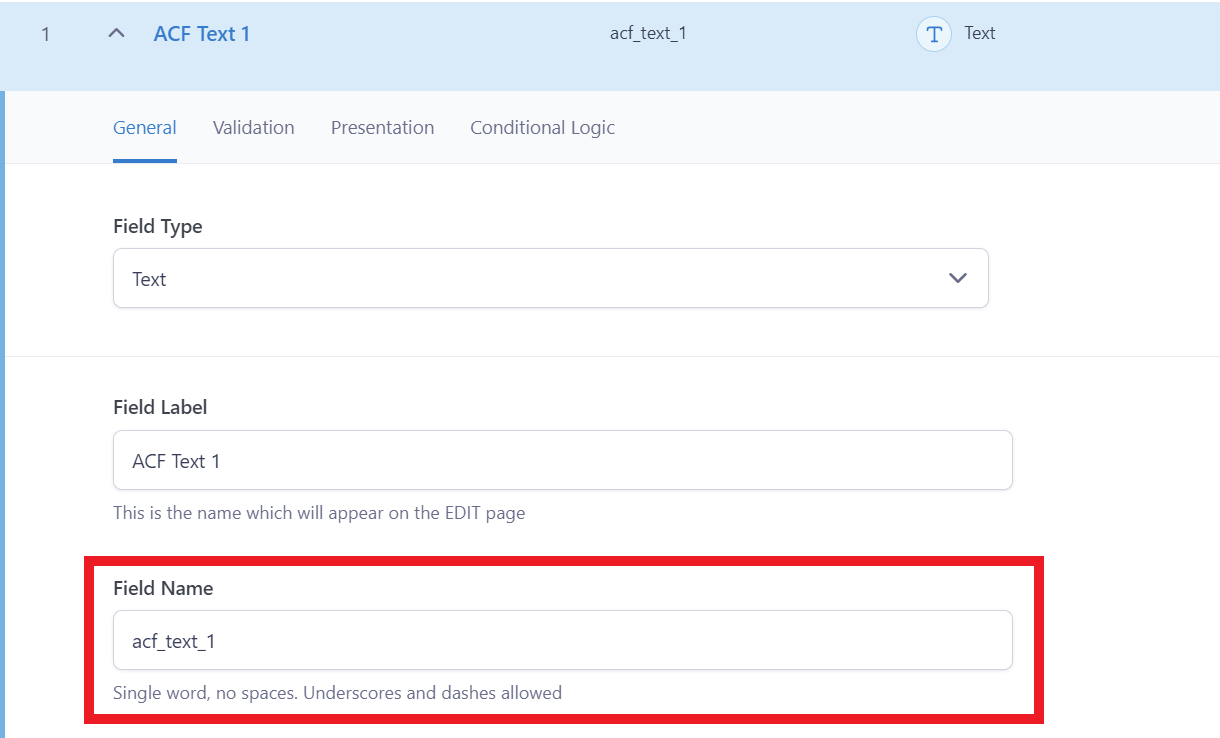
Task: Click the 'Single word, no spaces' hint
Action: (337, 692)
